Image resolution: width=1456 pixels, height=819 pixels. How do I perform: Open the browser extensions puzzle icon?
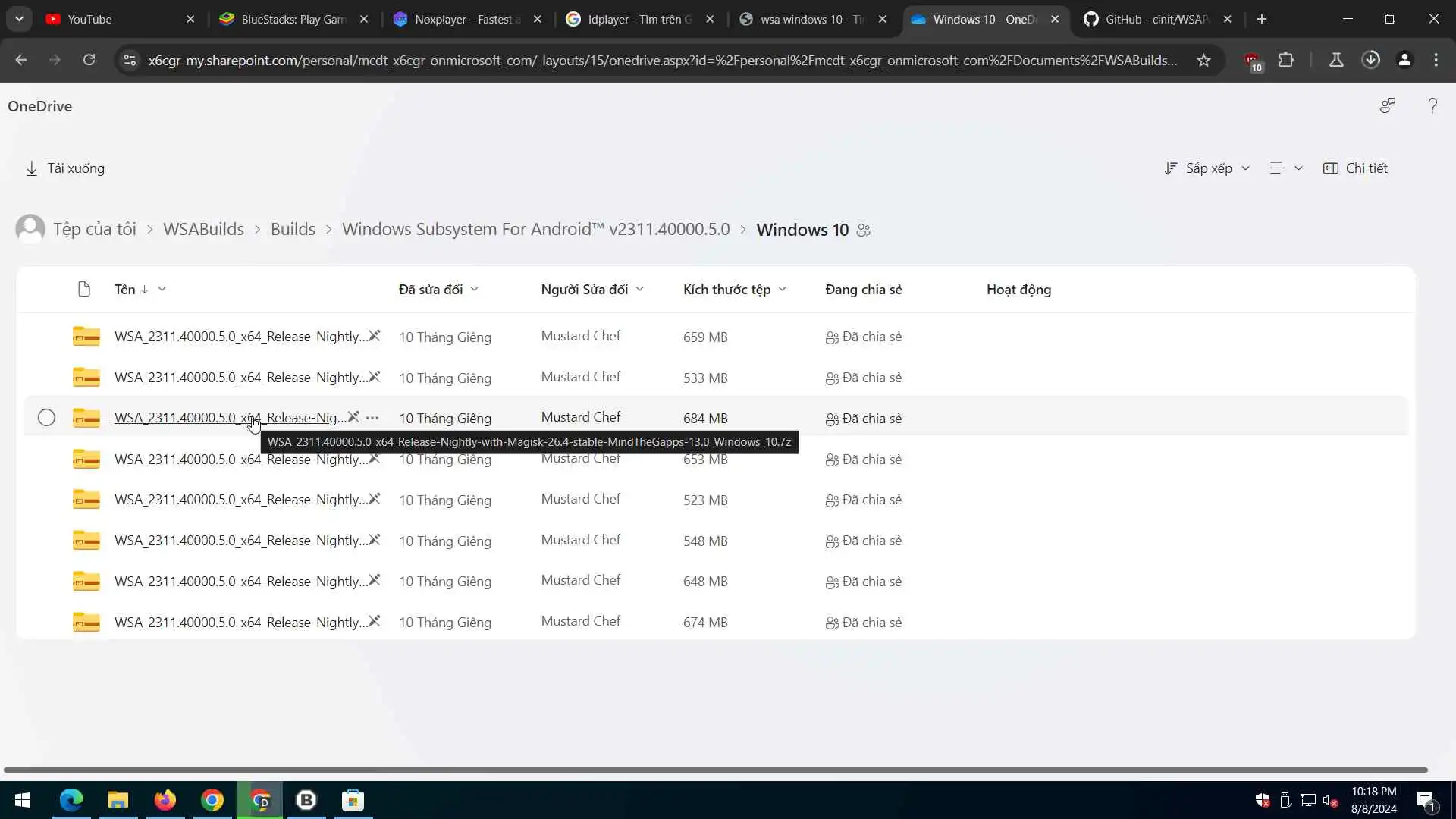point(1286,60)
